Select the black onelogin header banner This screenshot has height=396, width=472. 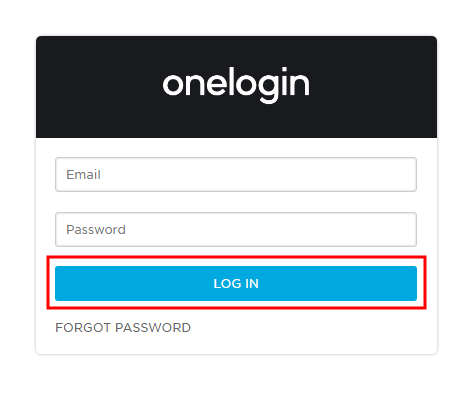coord(236,87)
